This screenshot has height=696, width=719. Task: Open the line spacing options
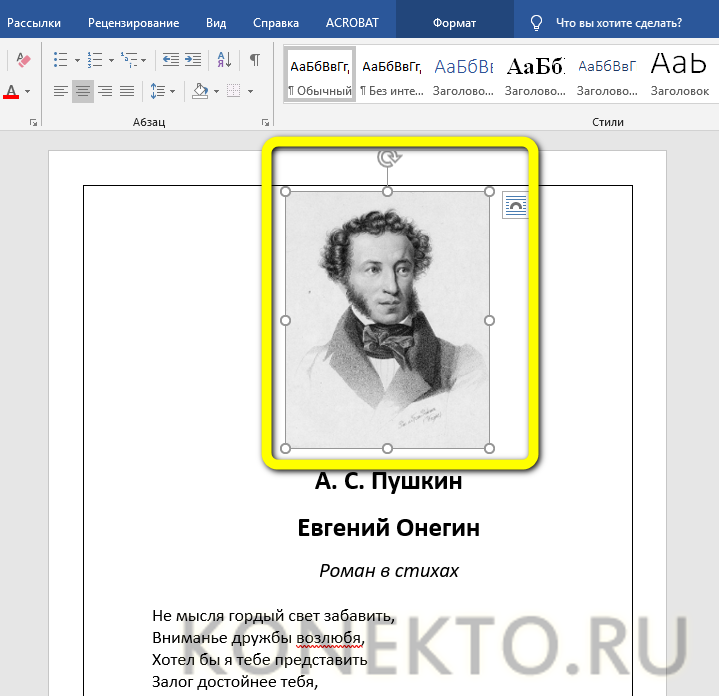tap(158, 91)
